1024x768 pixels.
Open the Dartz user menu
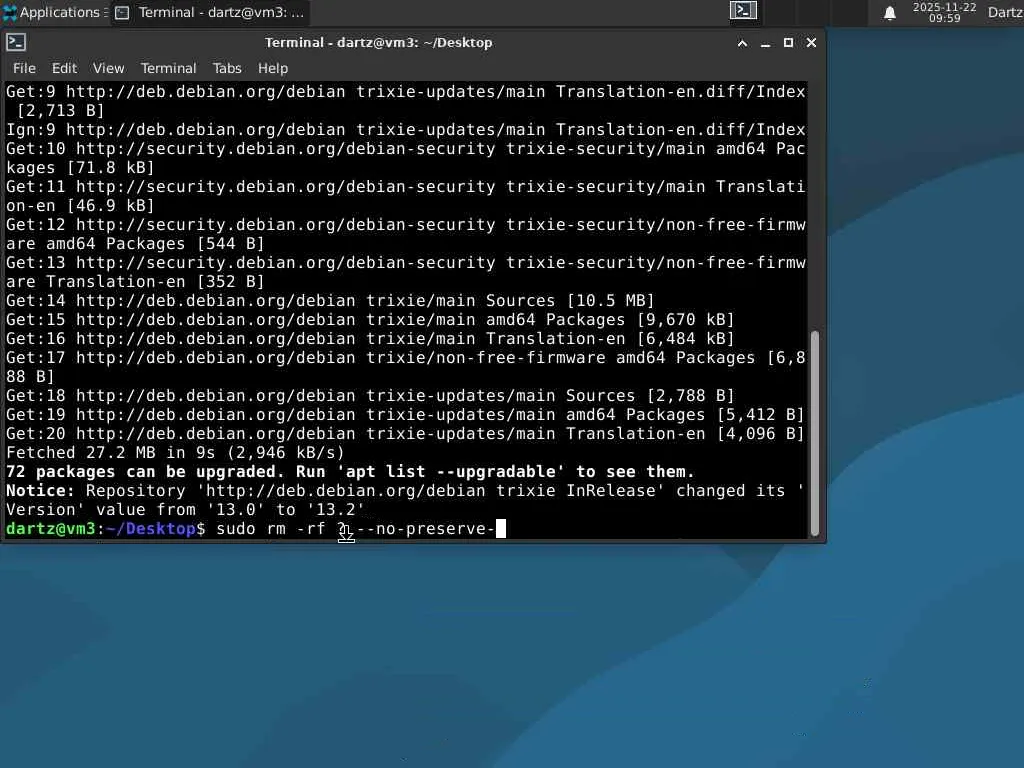(x=1005, y=12)
